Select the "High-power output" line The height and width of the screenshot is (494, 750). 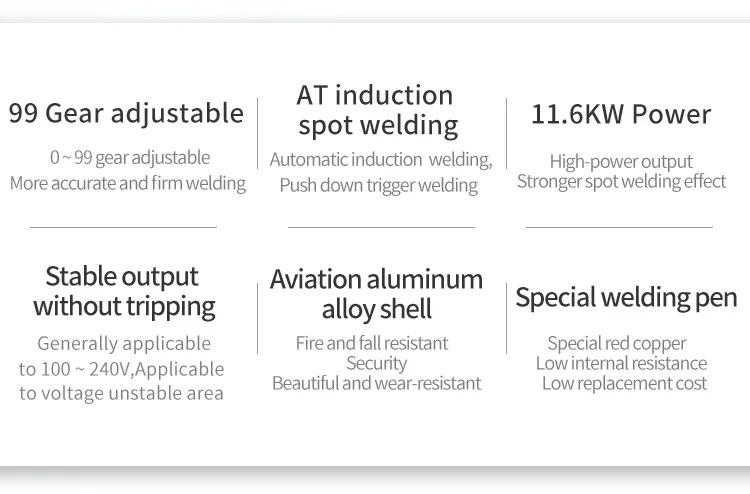[621, 161]
